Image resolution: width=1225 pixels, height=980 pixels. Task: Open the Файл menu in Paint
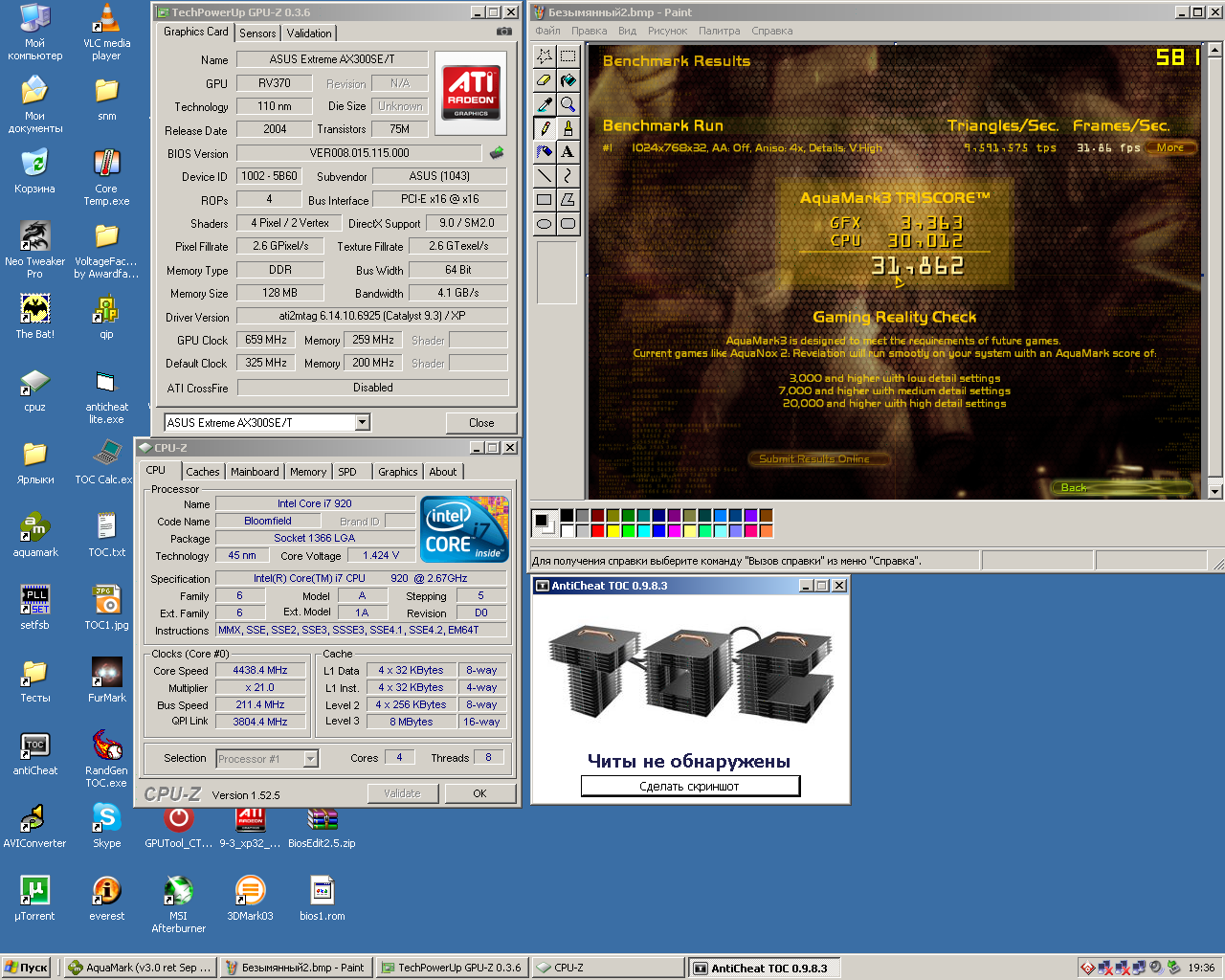click(548, 31)
